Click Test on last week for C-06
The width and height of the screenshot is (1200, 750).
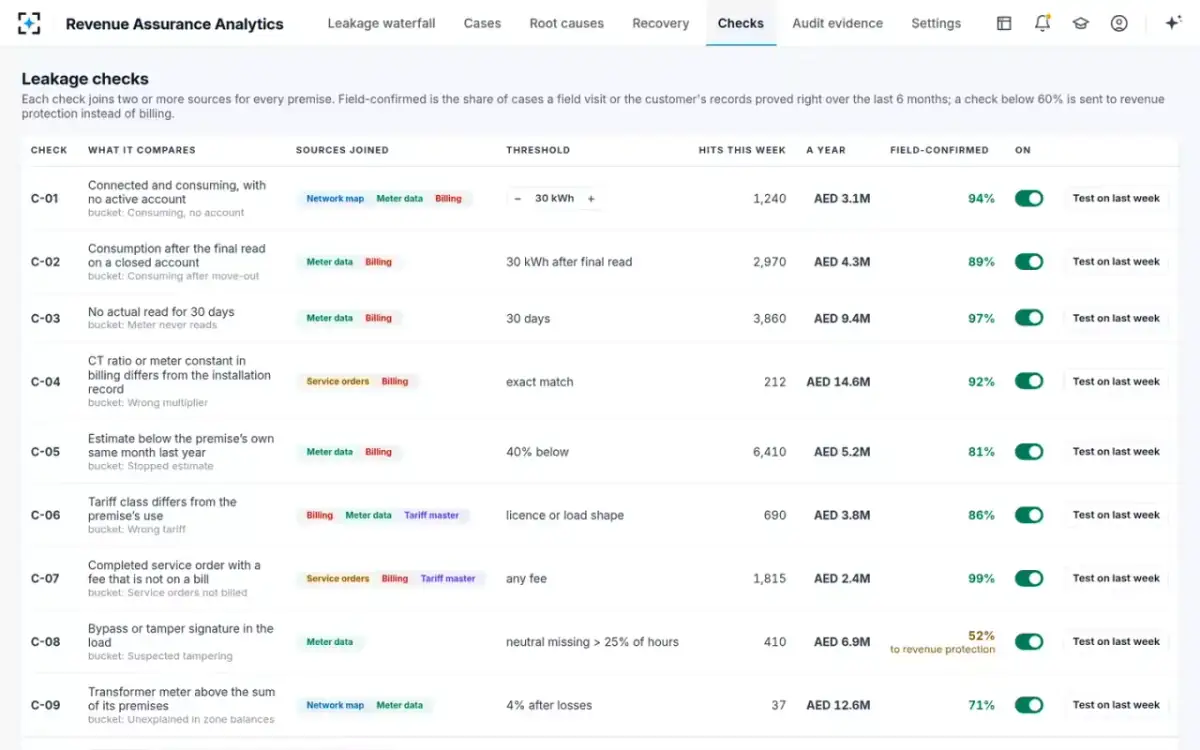coord(1116,514)
